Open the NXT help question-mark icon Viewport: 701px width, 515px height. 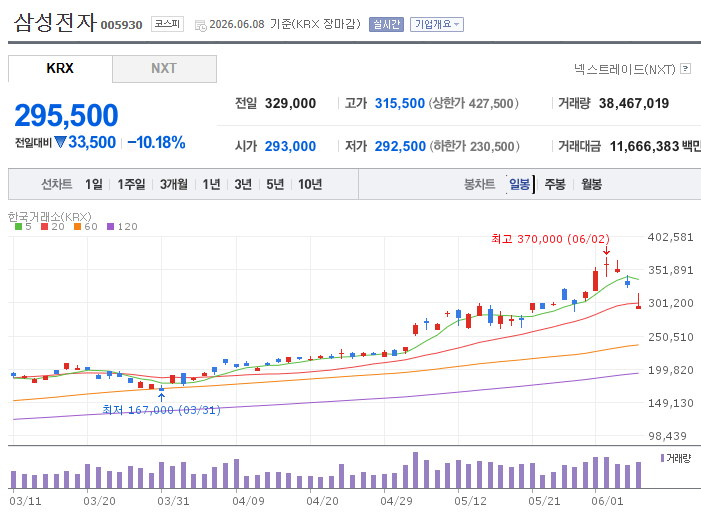pos(685,68)
